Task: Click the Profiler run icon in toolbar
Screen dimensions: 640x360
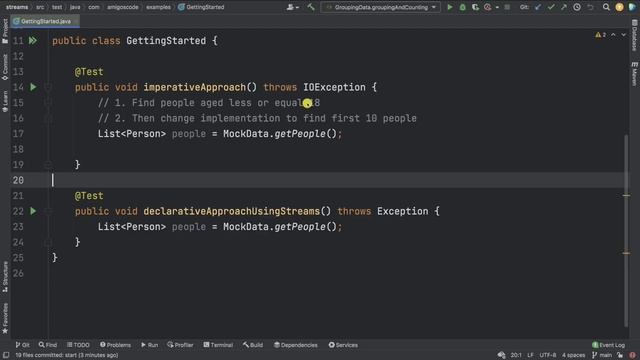Action: [x=487, y=7]
